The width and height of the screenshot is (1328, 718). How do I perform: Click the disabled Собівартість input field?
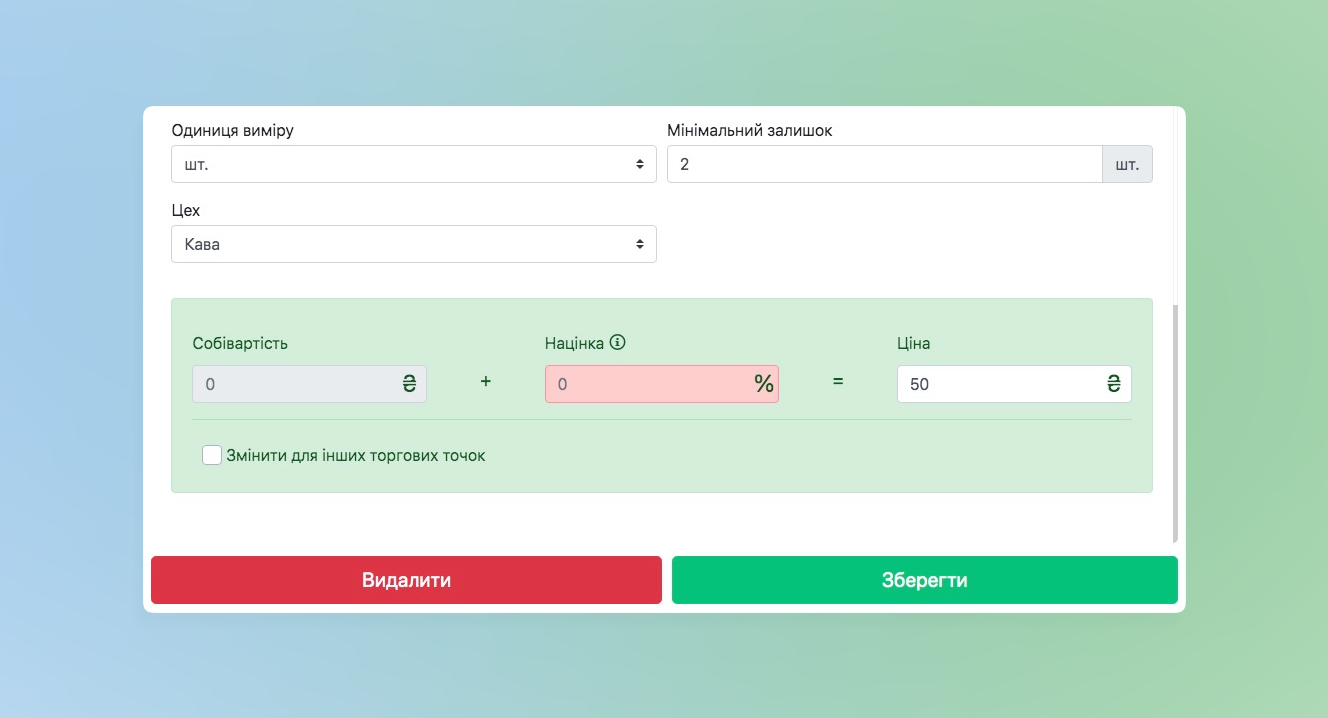[294, 384]
